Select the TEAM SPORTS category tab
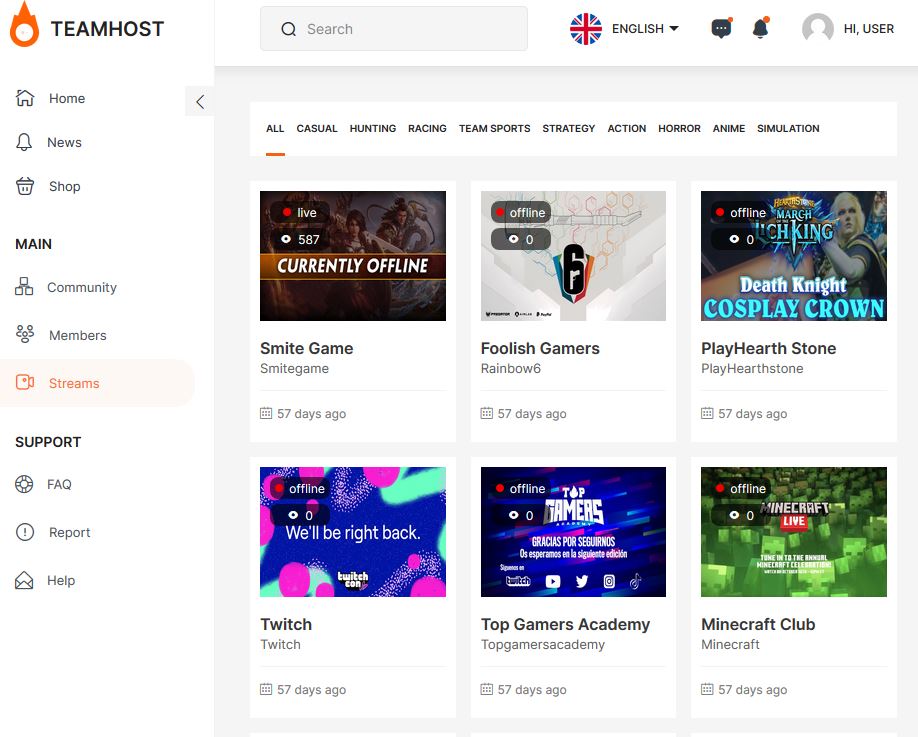Image resolution: width=918 pixels, height=737 pixels. coord(495,128)
